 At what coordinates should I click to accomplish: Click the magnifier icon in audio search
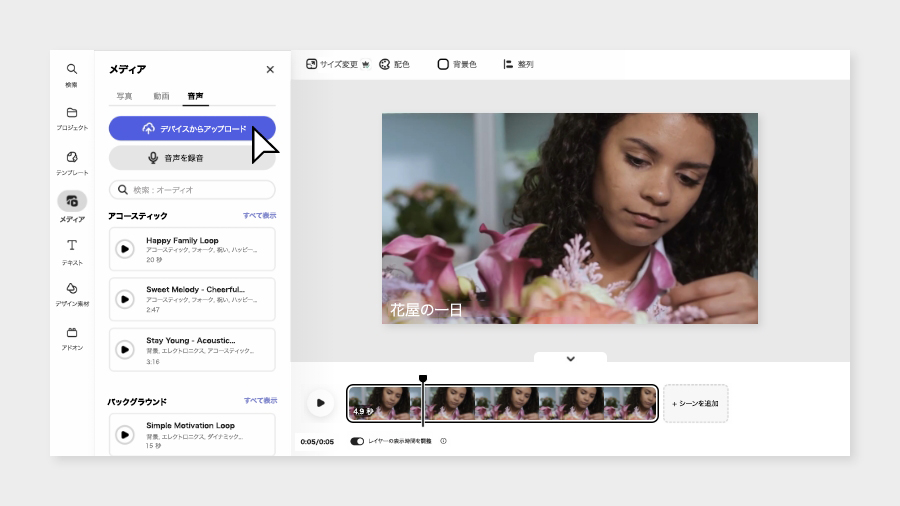(x=123, y=190)
